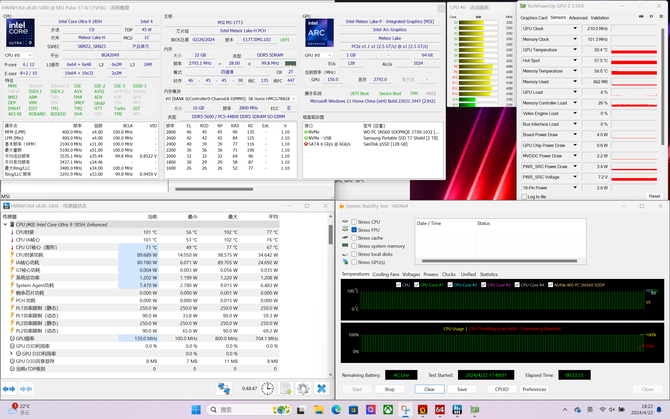
Task: Enable Stress system memory checkbox
Action: click(354, 246)
